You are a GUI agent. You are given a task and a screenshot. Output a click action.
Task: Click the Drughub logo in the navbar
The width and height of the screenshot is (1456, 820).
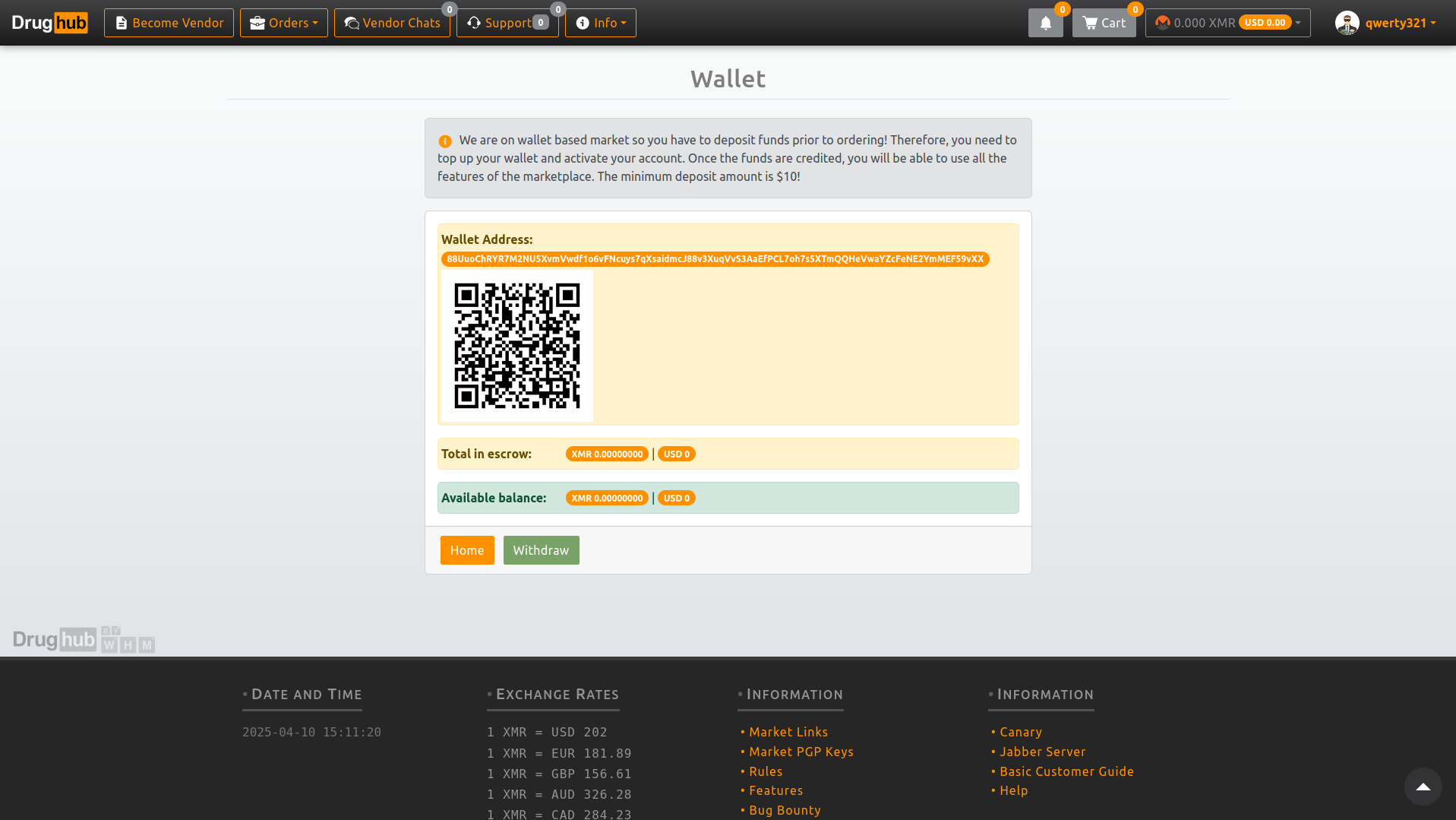point(49,22)
